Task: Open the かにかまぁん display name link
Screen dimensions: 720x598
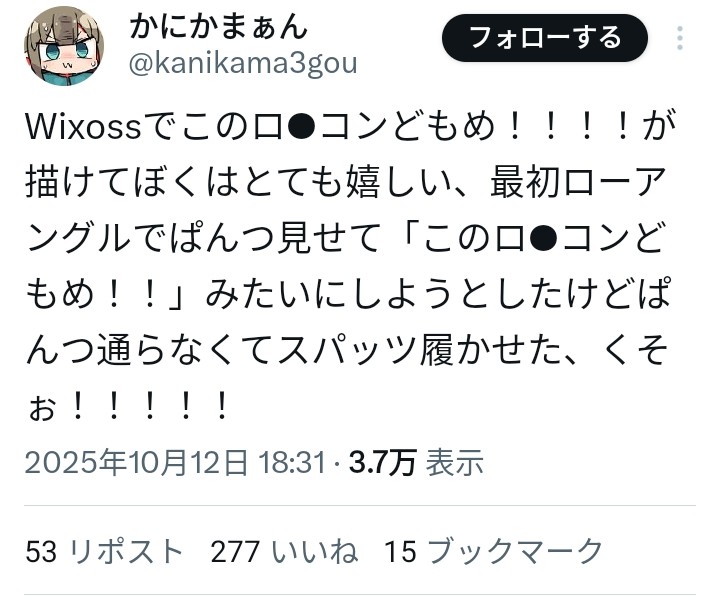Action: click(219, 27)
